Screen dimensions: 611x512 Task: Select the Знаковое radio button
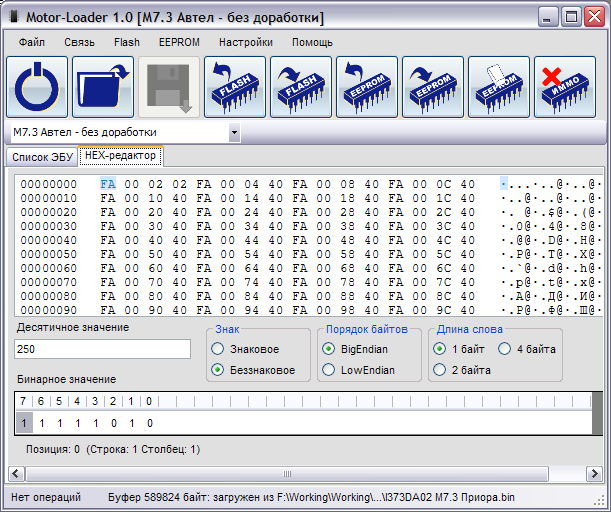[217, 349]
